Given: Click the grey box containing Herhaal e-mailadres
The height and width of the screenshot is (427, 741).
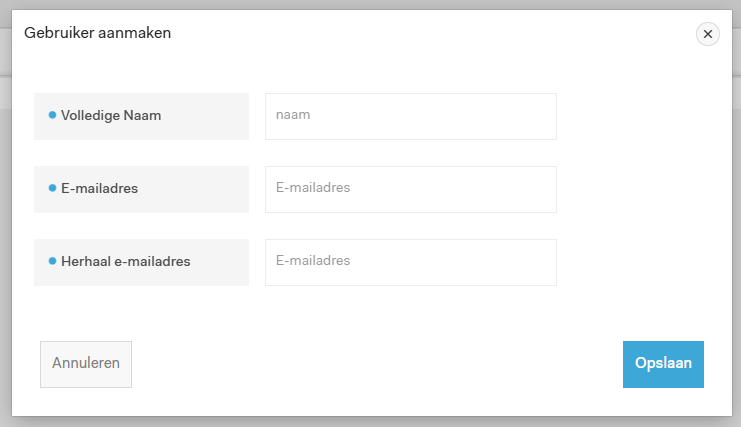Looking at the screenshot, I should point(141,262).
